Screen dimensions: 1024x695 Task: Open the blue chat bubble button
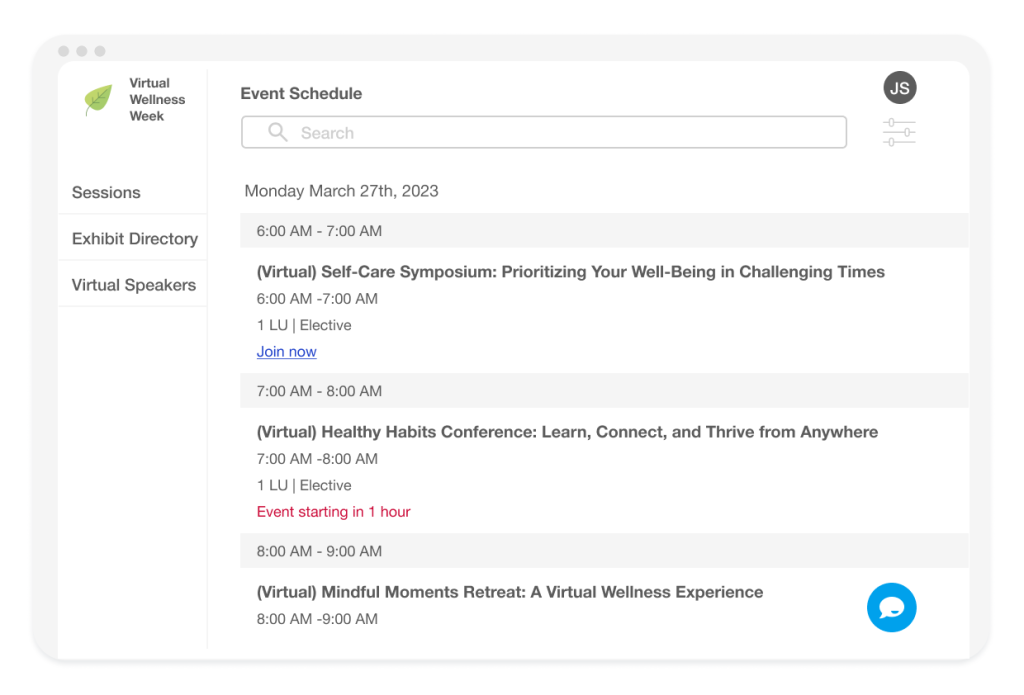pos(891,607)
